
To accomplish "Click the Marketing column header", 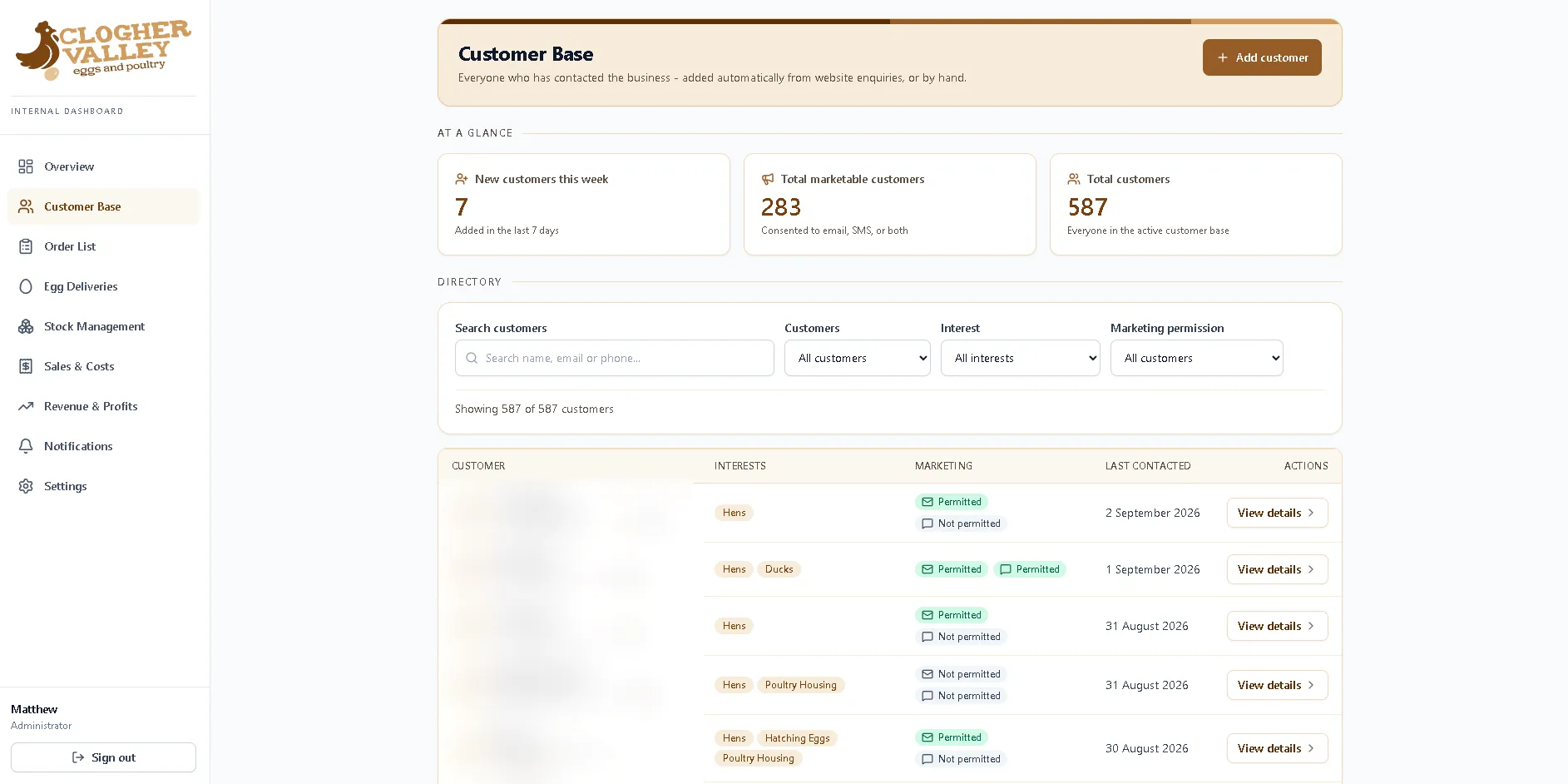I will coord(943,466).
